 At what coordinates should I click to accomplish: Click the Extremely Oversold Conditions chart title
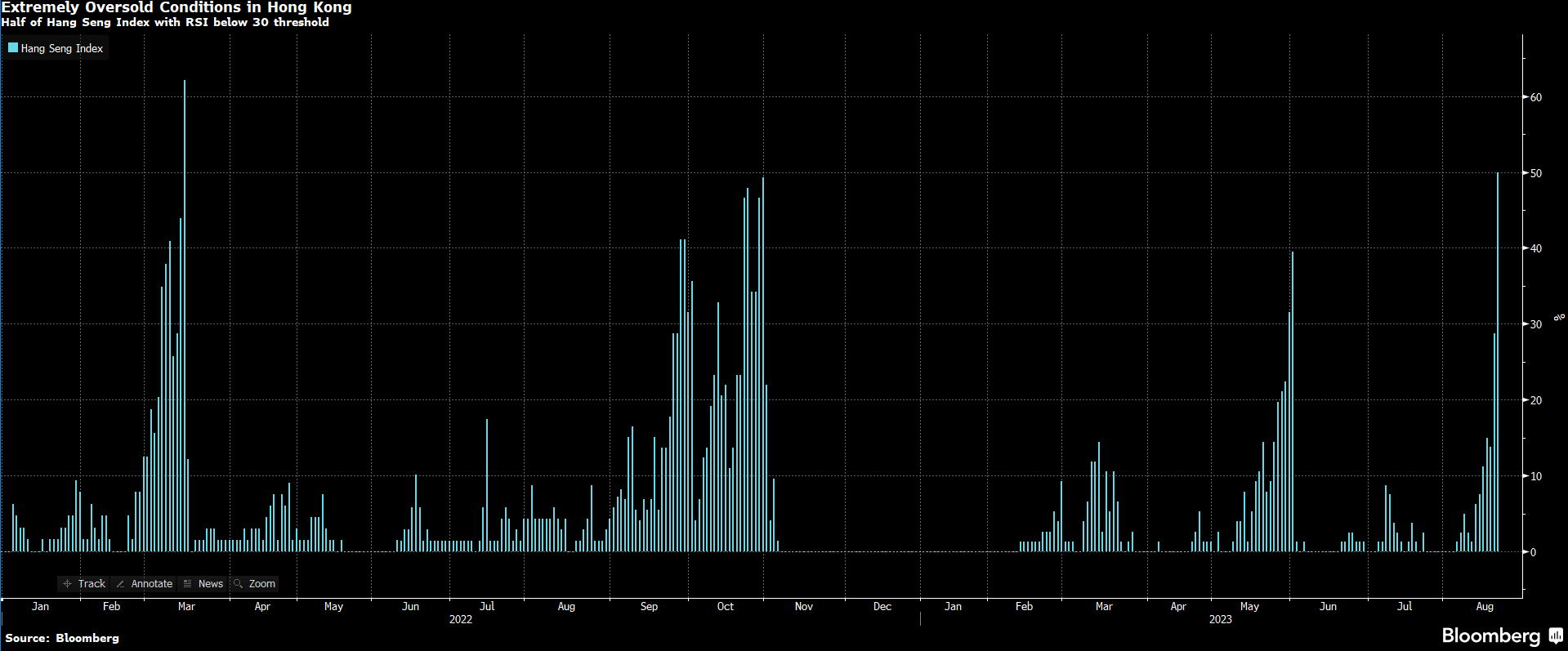coord(176,7)
